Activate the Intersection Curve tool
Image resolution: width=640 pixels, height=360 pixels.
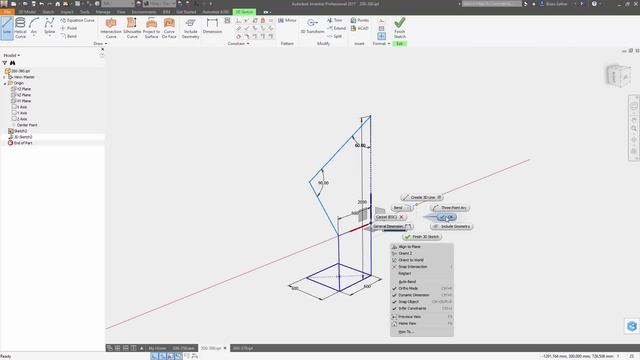coord(111,28)
